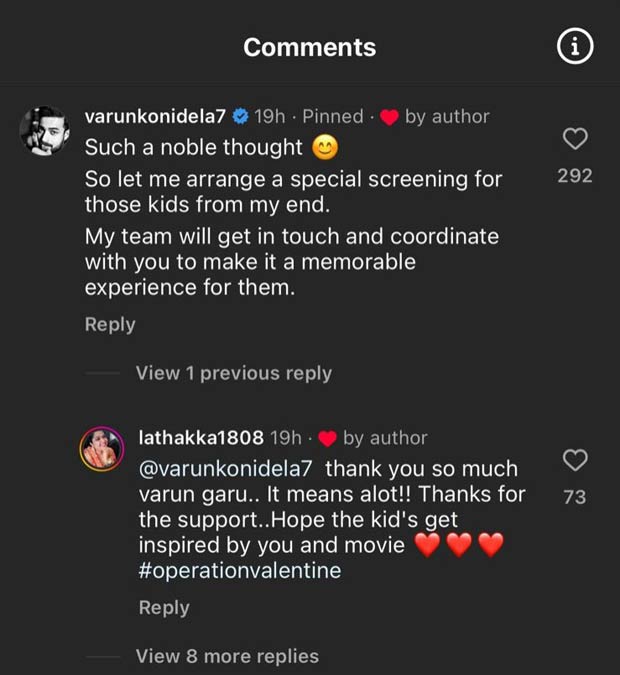620x675 pixels.
Task: Reply to varunkonidela7's comment
Action: [x=109, y=324]
